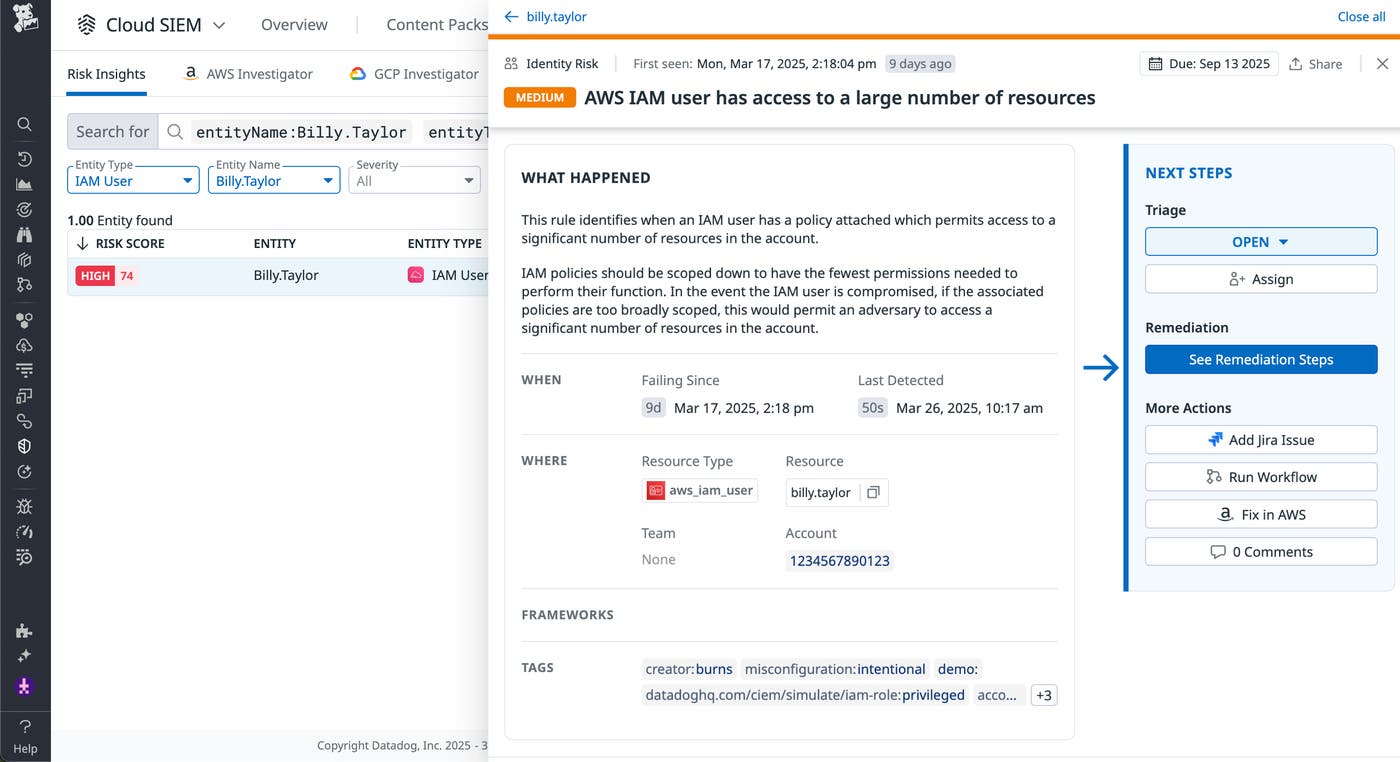Open search from the left sidebar magnifier
This screenshot has width=1400, height=762.
click(25, 124)
